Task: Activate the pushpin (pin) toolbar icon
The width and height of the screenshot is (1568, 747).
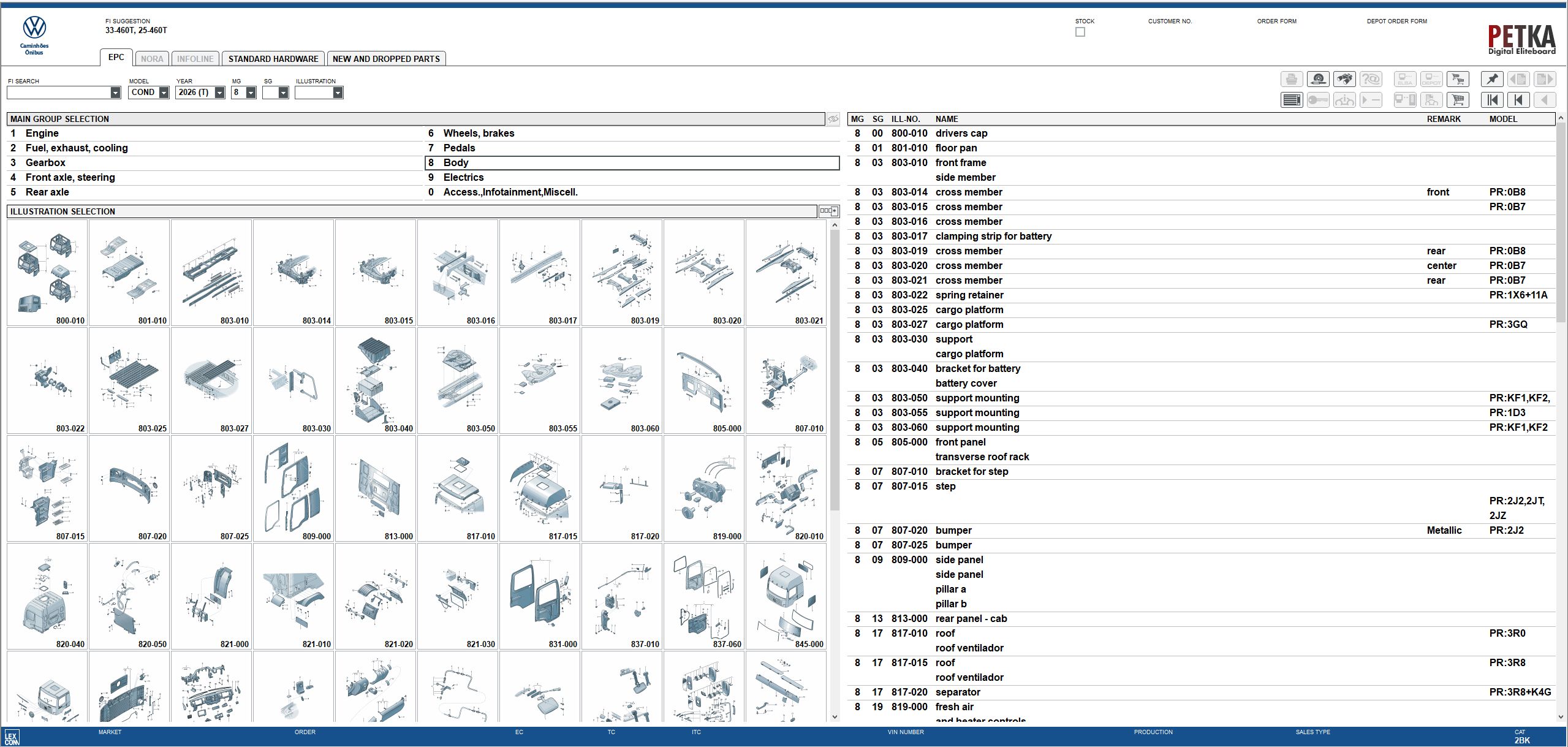Action: click(1492, 79)
